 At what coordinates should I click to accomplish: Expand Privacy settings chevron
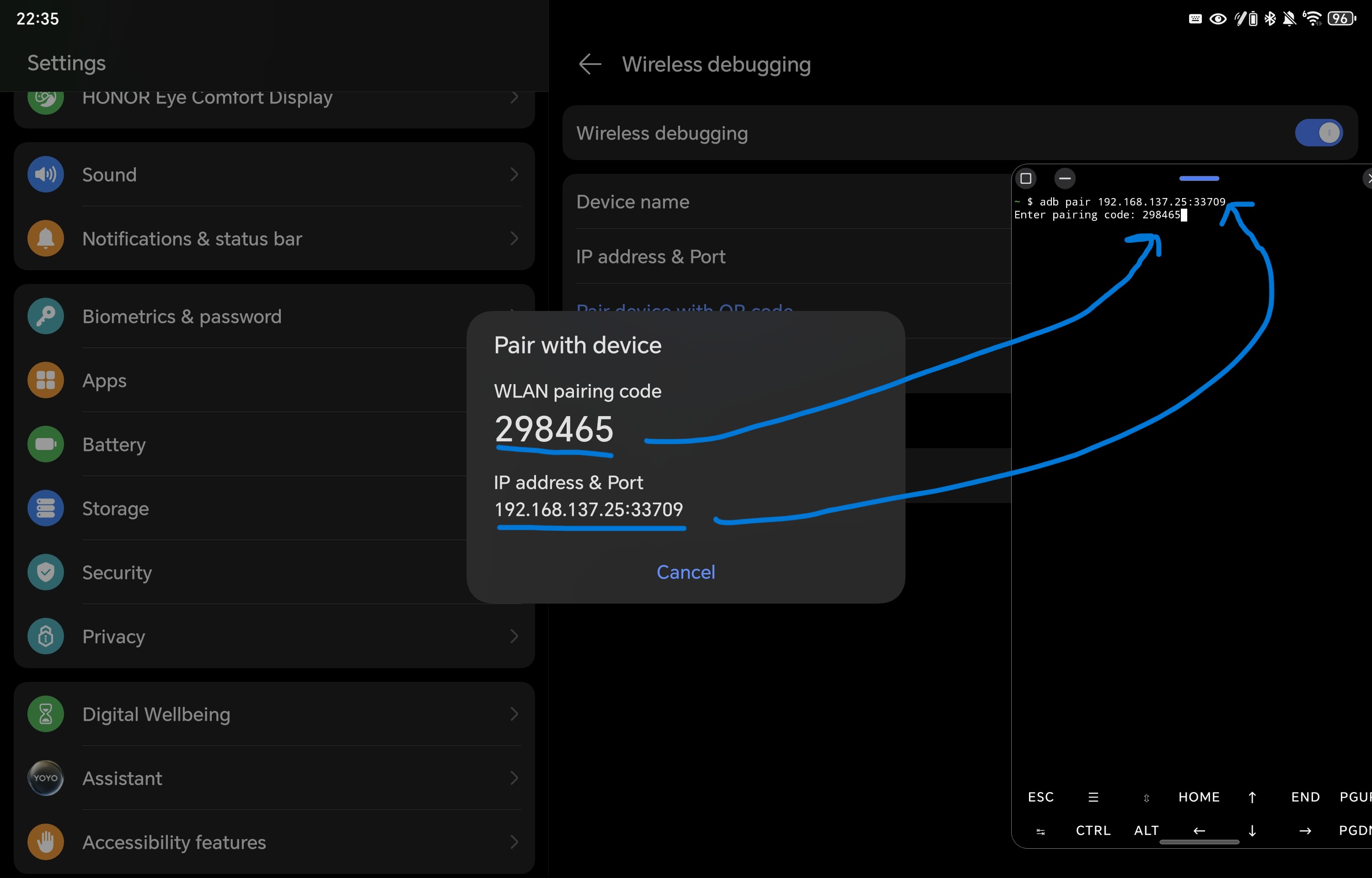point(514,636)
